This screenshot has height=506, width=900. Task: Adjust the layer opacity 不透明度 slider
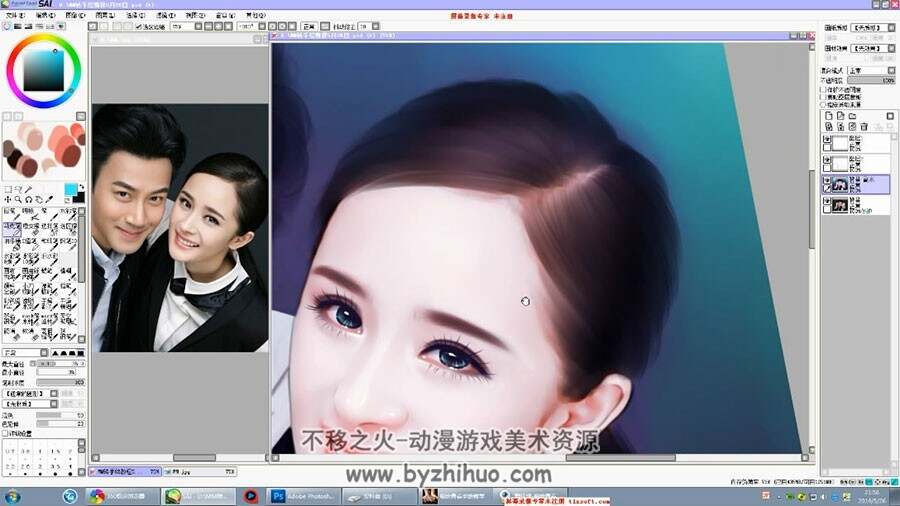point(871,80)
